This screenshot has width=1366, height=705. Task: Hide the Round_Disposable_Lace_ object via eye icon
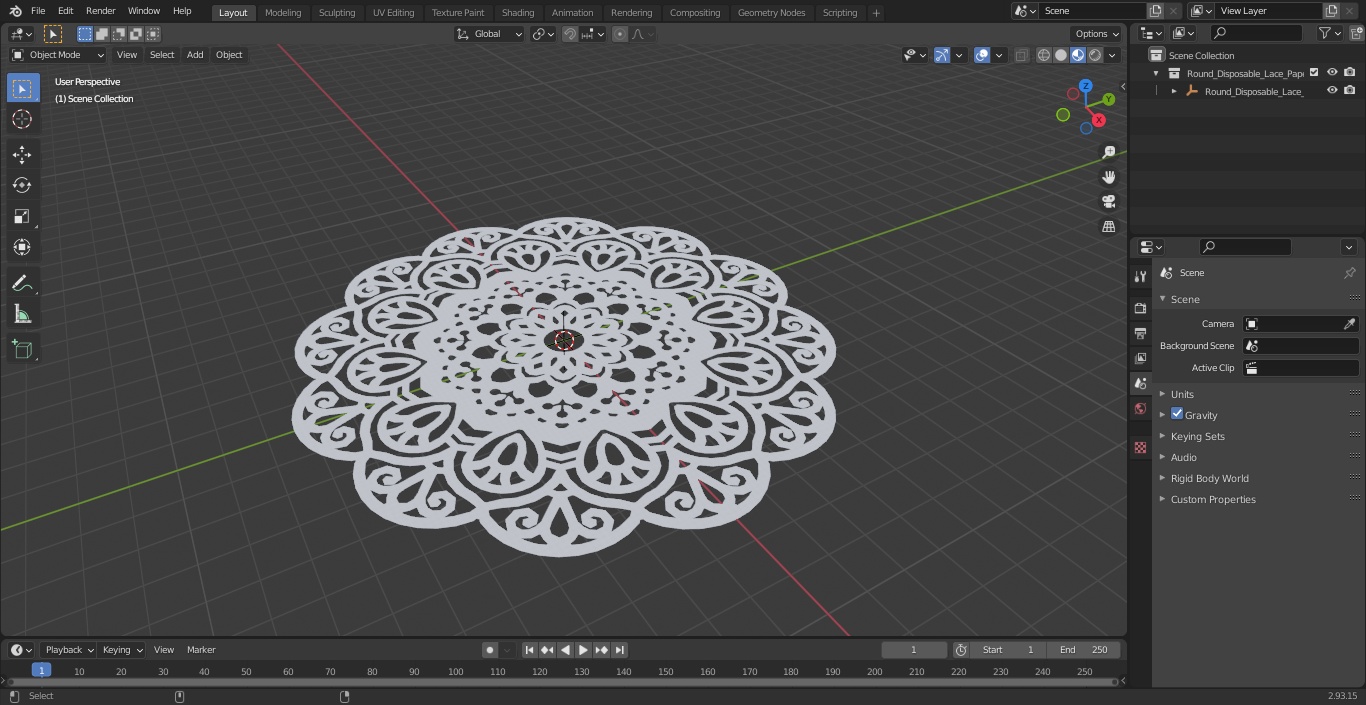click(x=1332, y=90)
